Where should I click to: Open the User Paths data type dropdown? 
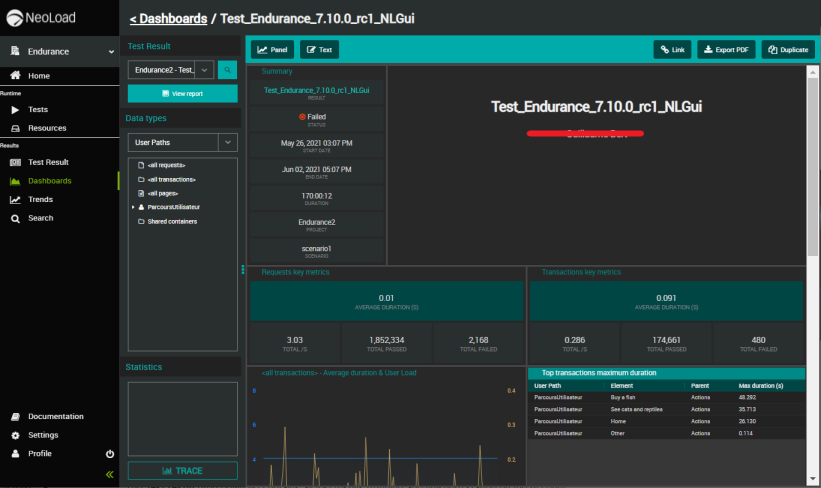click(182, 142)
